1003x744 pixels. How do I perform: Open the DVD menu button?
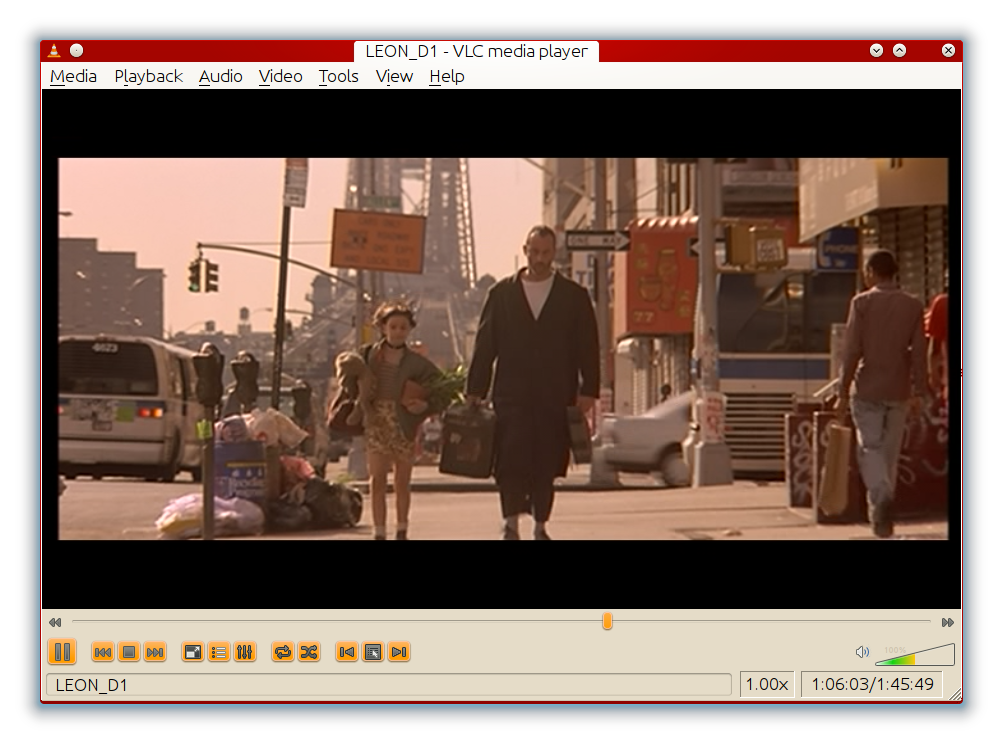point(373,652)
